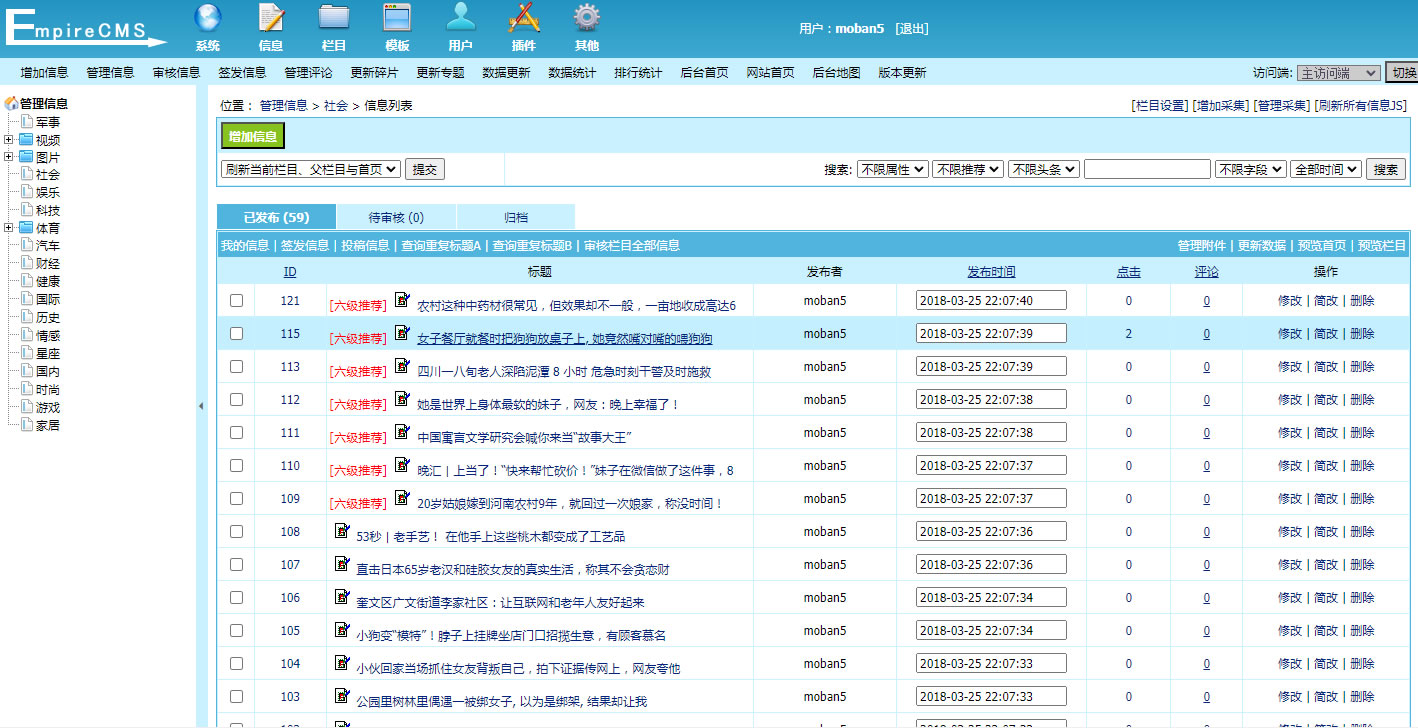The image size is (1418, 728).
Task: Click the publish time field of row 121
Action: pos(991,300)
